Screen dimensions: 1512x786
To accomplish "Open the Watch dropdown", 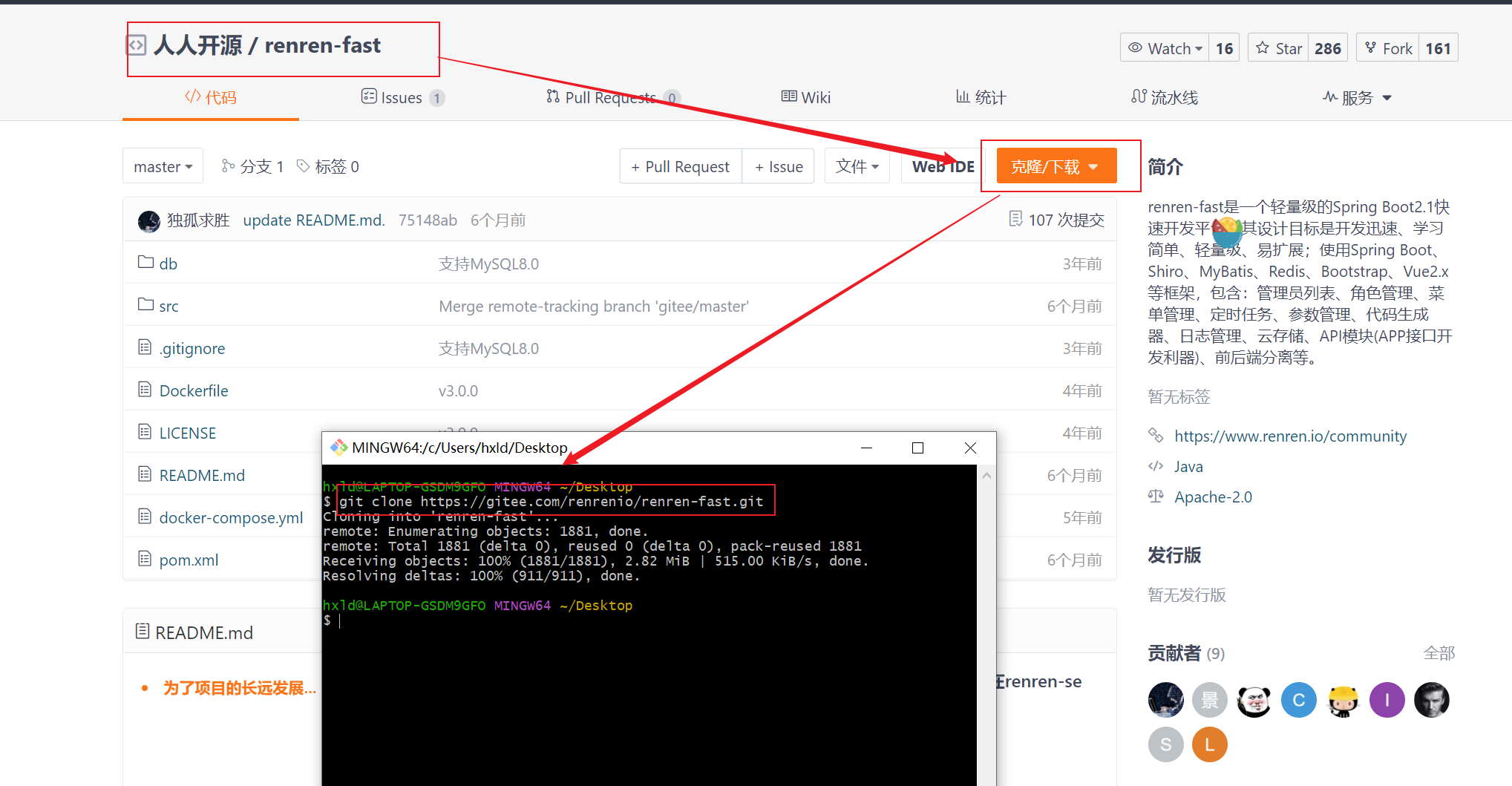I will click(x=1165, y=48).
